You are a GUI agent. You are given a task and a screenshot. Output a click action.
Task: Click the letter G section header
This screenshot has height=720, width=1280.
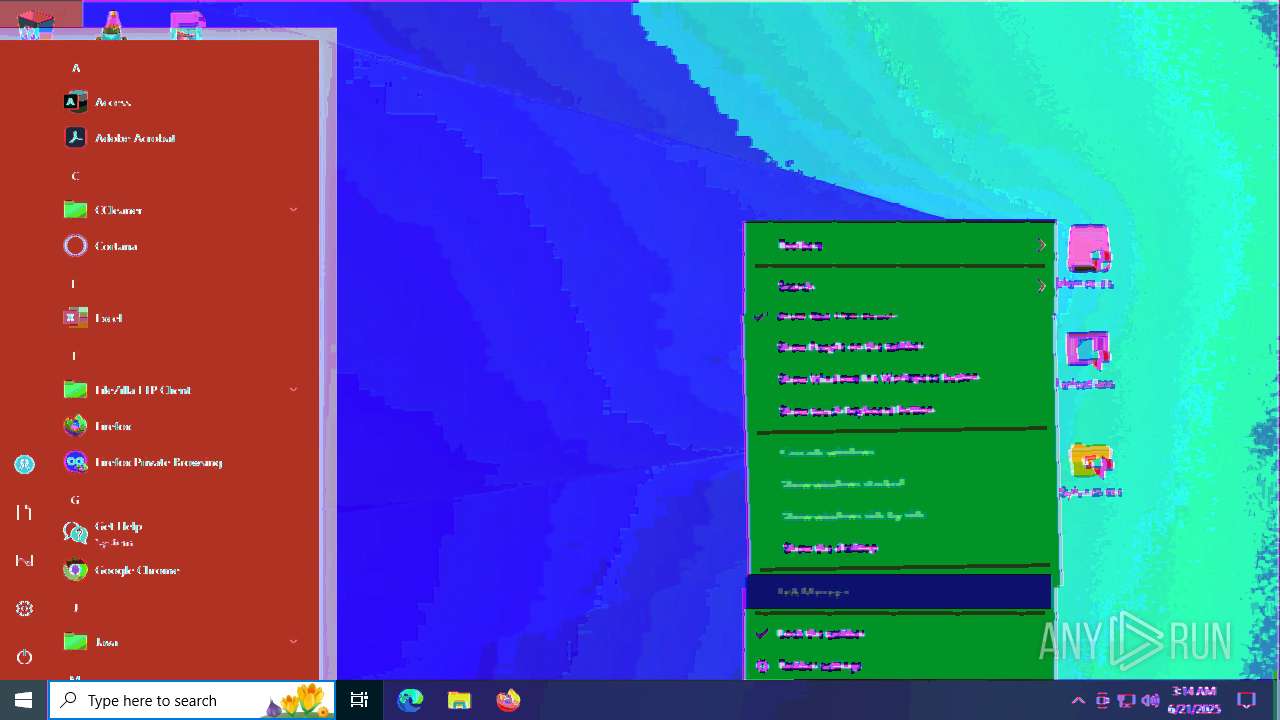pyautogui.click(x=75, y=500)
